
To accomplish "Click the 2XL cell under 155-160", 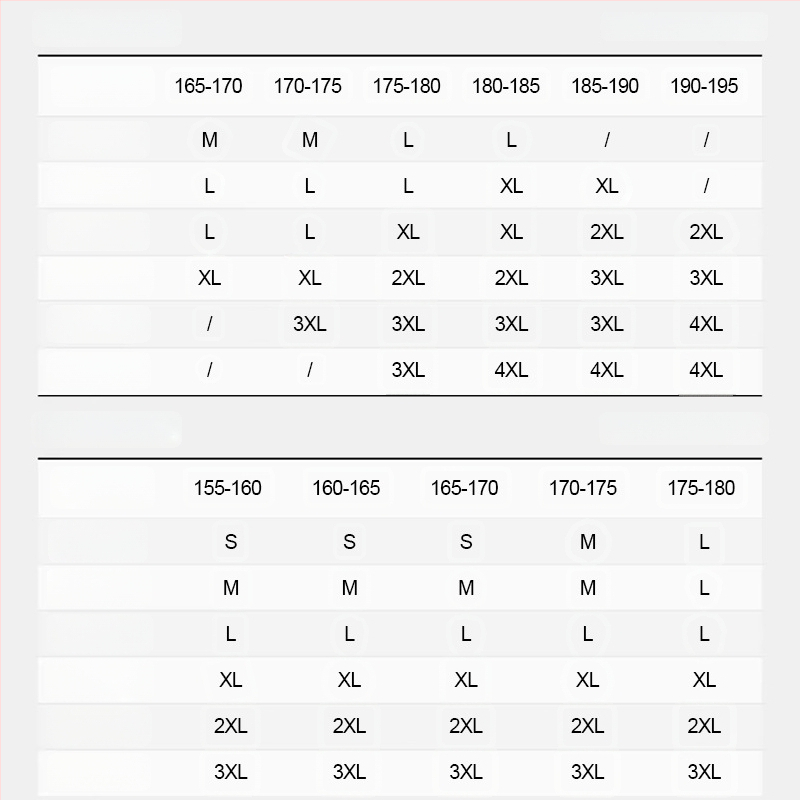I will coord(231,726).
